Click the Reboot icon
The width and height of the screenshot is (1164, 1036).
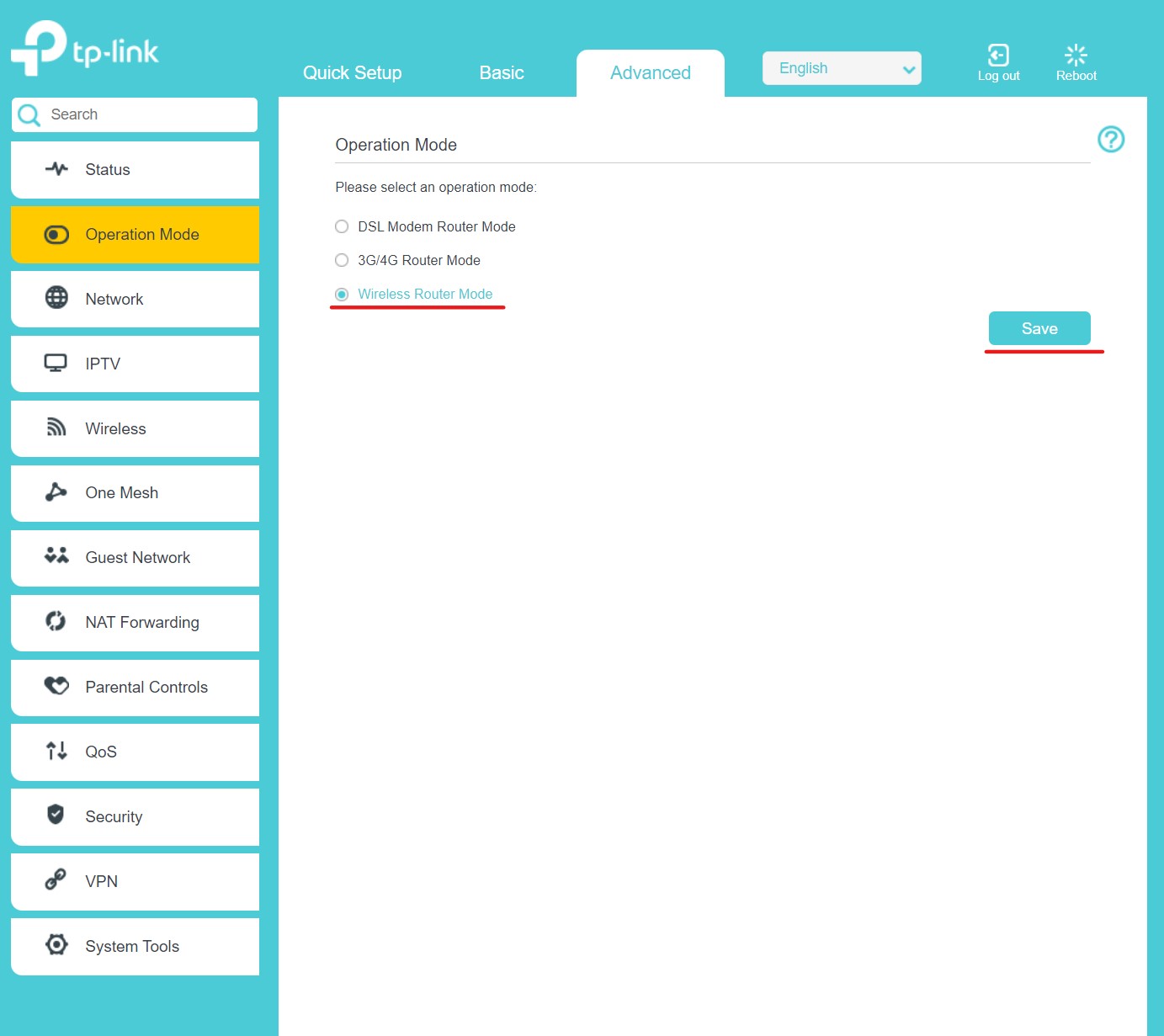pos(1076,56)
